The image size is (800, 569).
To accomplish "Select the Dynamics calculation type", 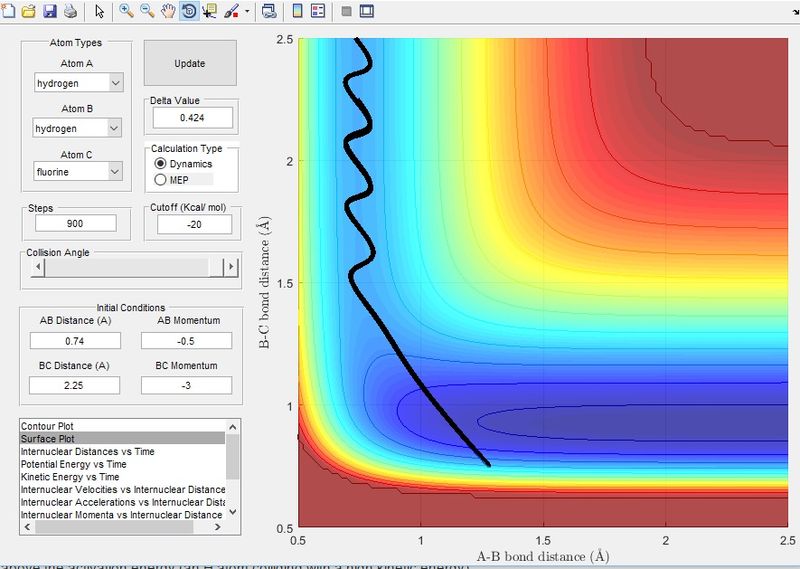I will click(x=183, y=164).
